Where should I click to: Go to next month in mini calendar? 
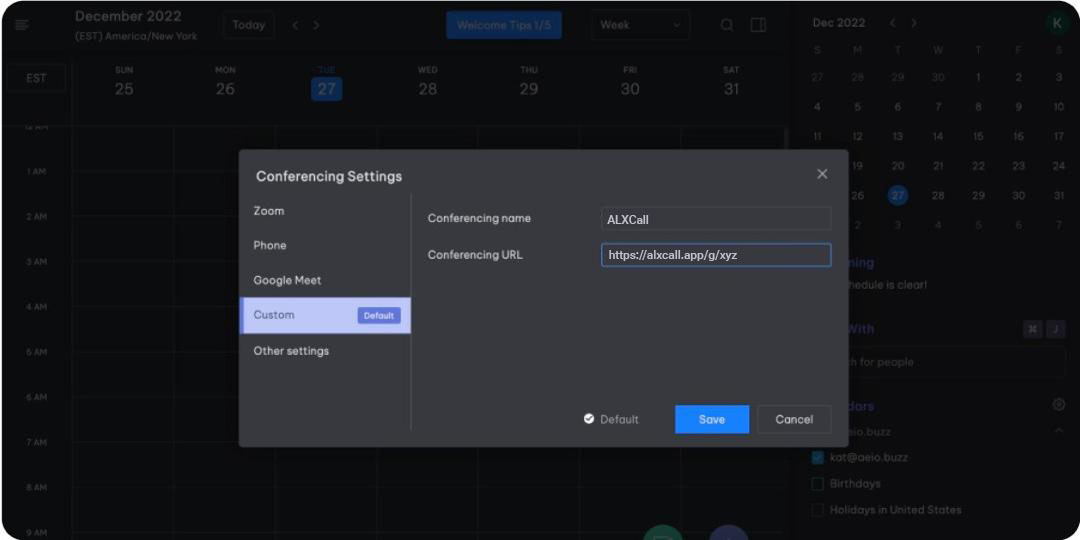coord(914,23)
